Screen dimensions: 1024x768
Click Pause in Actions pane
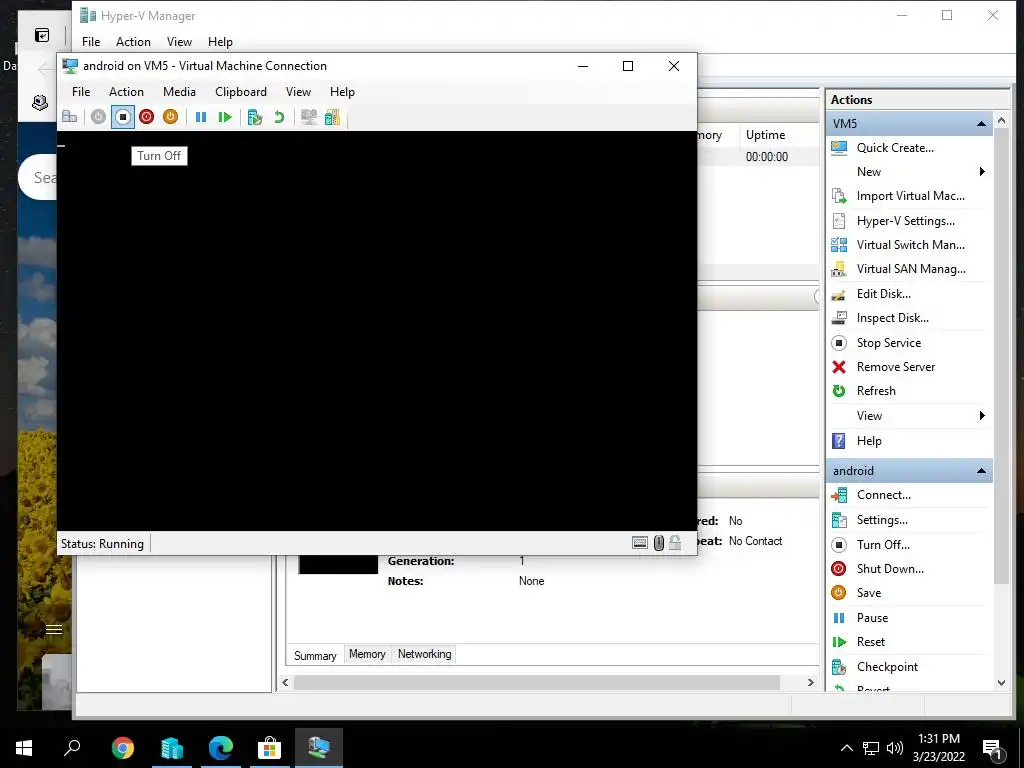[872, 618]
